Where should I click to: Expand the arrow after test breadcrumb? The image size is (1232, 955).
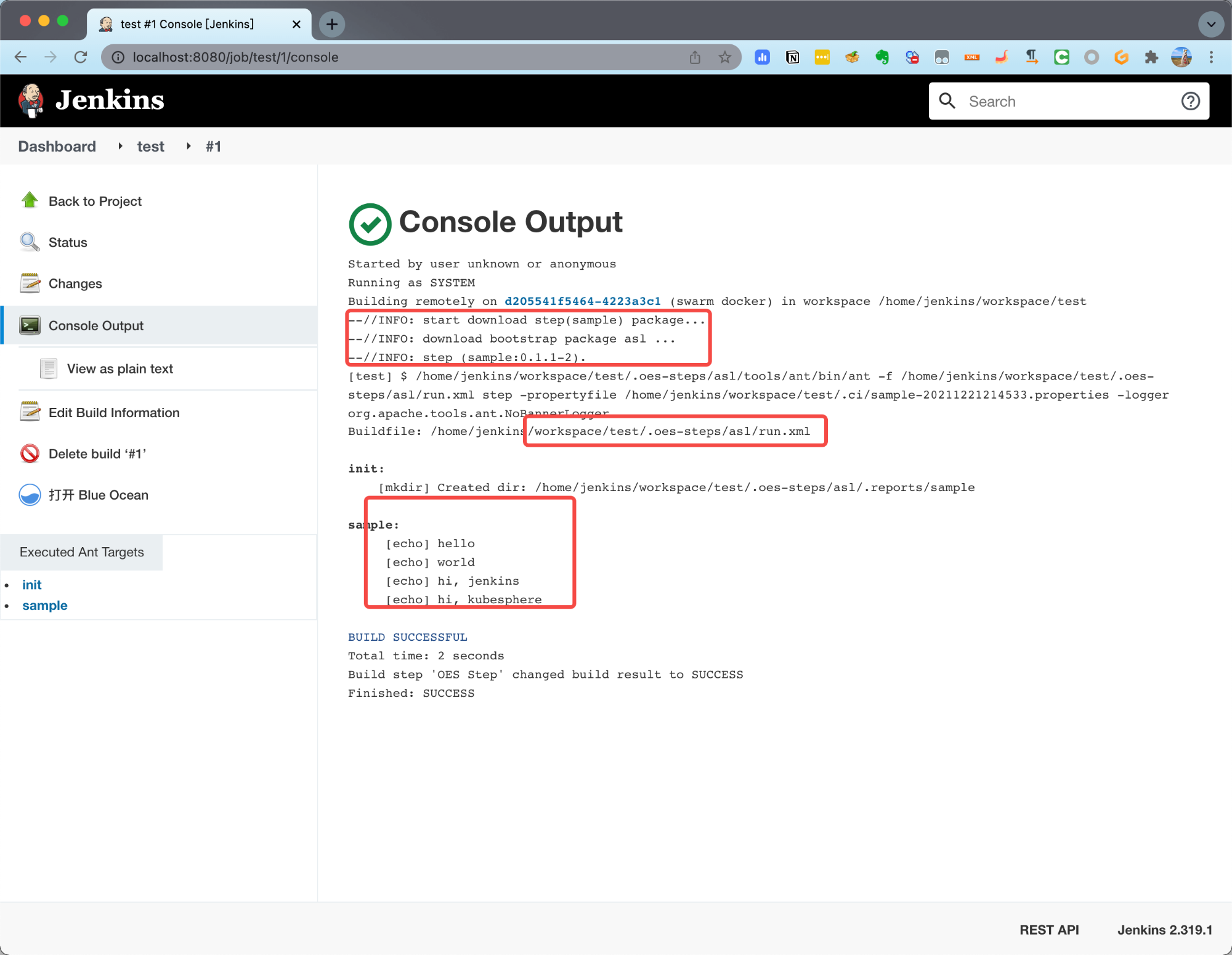(188, 146)
